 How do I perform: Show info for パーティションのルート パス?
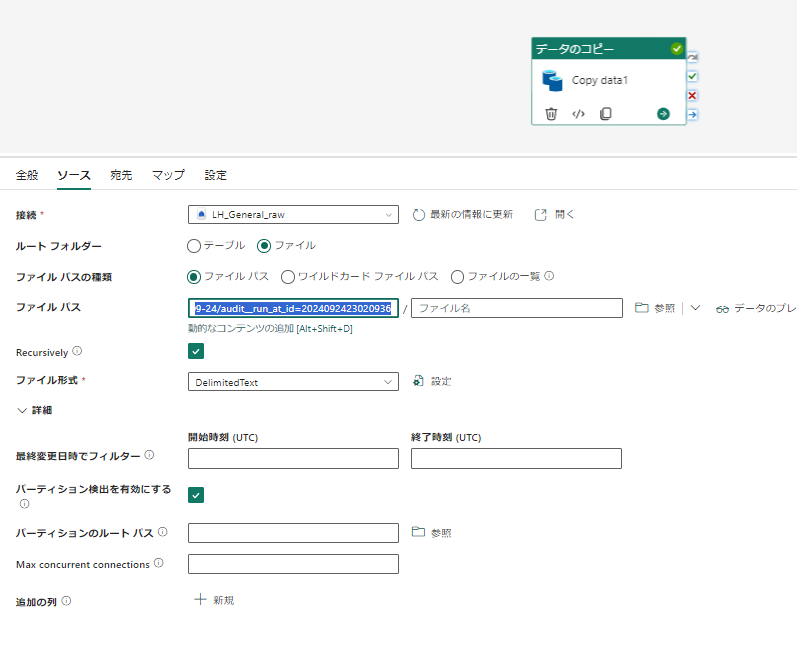pyautogui.click(x=162, y=532)
